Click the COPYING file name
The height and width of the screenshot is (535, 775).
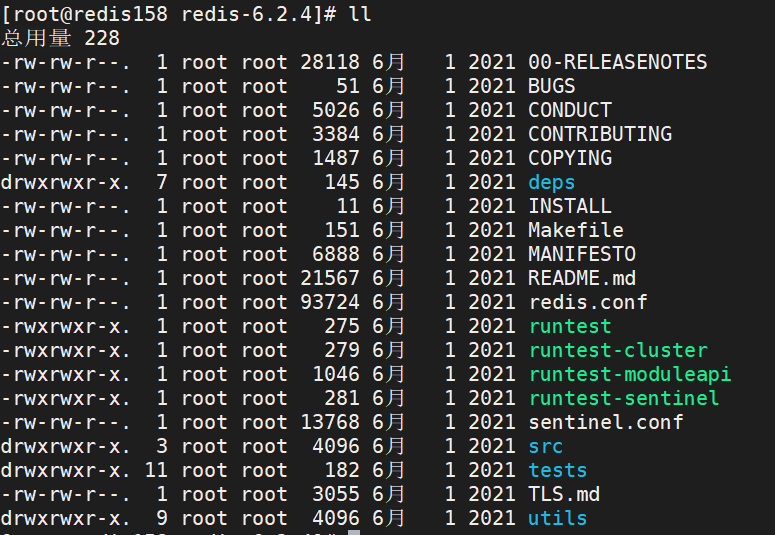569,158
